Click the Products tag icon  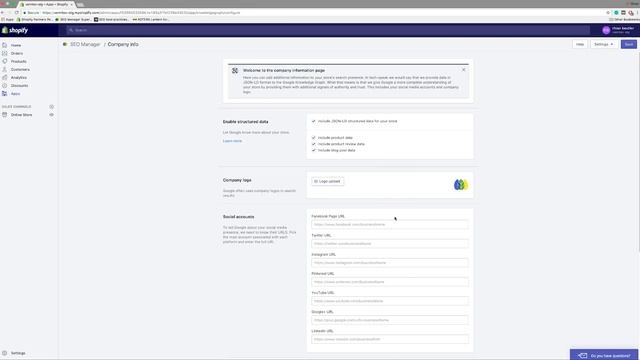(4, 61)
